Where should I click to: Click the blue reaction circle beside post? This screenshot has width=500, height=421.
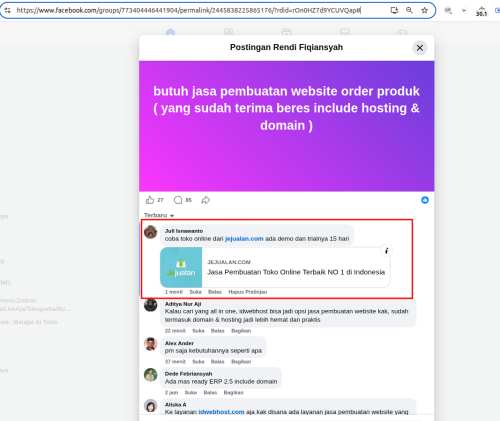tap(425, 200)
